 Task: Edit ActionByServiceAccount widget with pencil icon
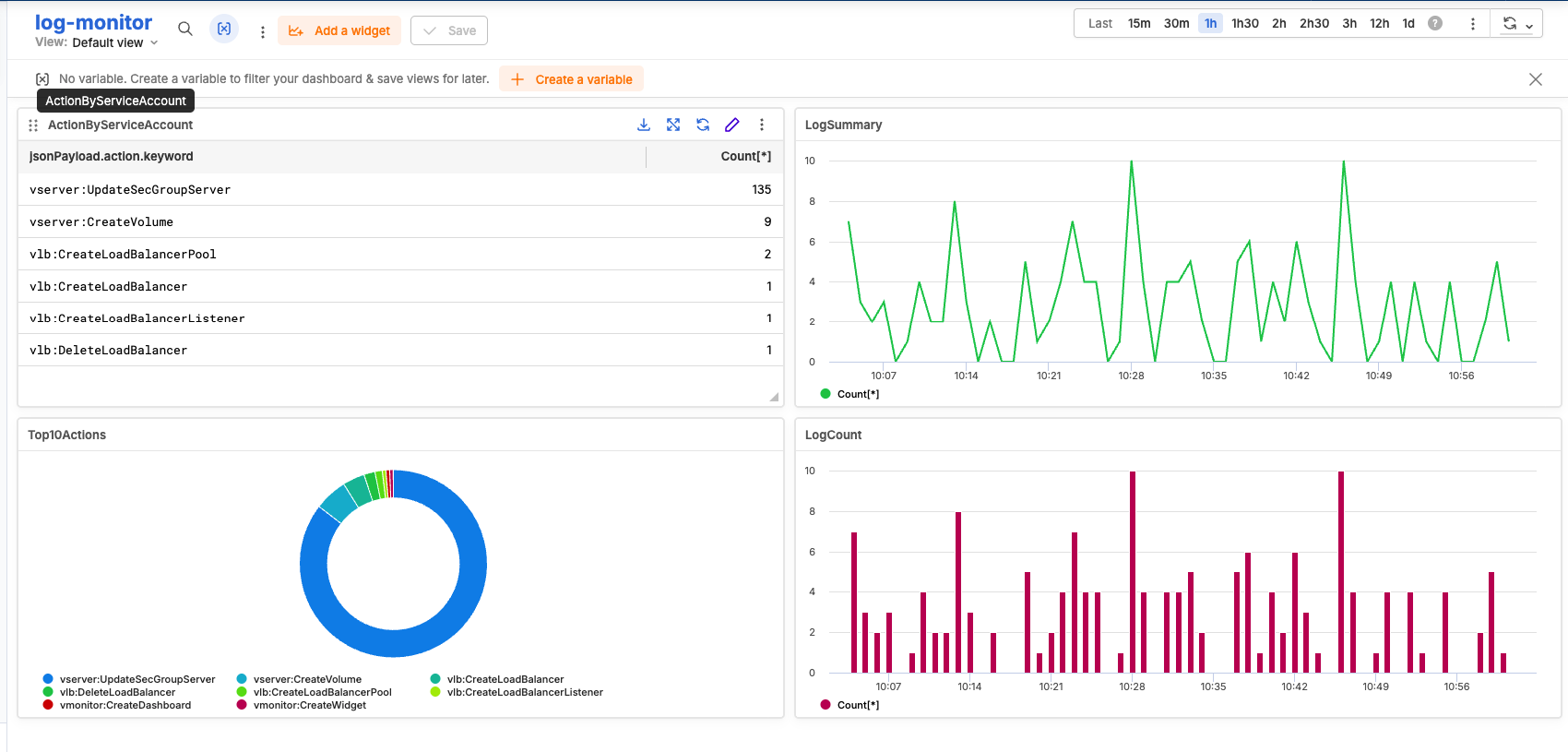coord(732,125)
